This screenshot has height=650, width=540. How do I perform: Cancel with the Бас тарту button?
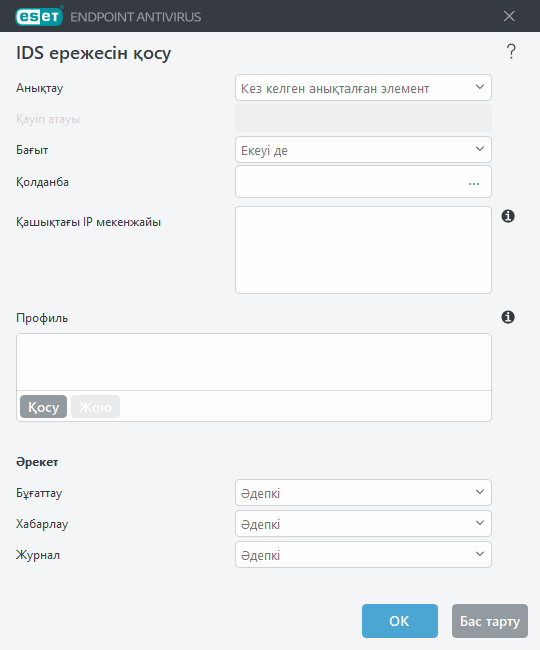click(x=490, y=621)
